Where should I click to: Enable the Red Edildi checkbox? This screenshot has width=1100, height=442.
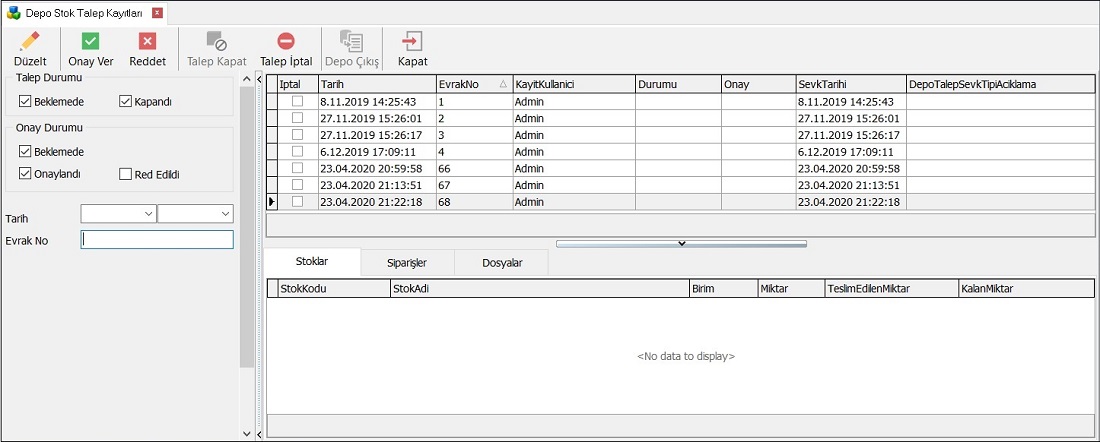pos(125,174)
